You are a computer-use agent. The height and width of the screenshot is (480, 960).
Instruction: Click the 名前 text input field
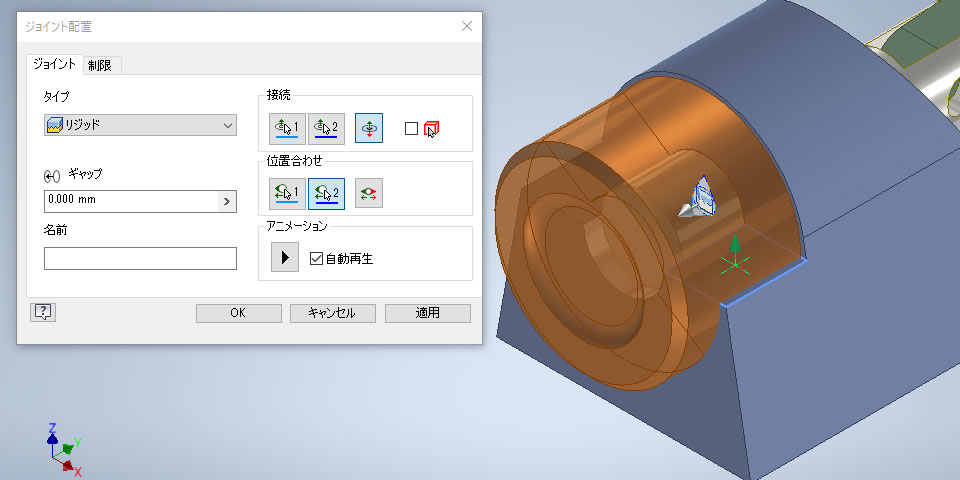coord(140,258)
